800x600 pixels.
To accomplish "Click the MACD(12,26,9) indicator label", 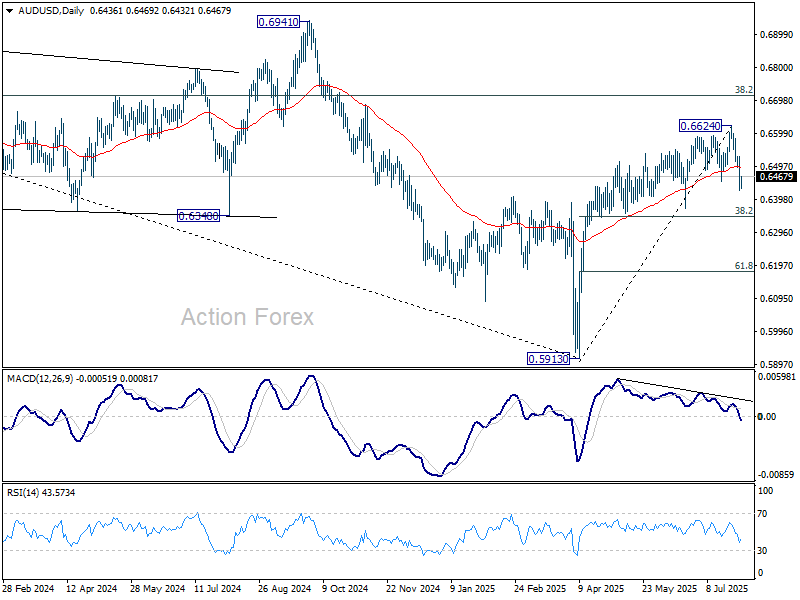I will tap(40, 379).
